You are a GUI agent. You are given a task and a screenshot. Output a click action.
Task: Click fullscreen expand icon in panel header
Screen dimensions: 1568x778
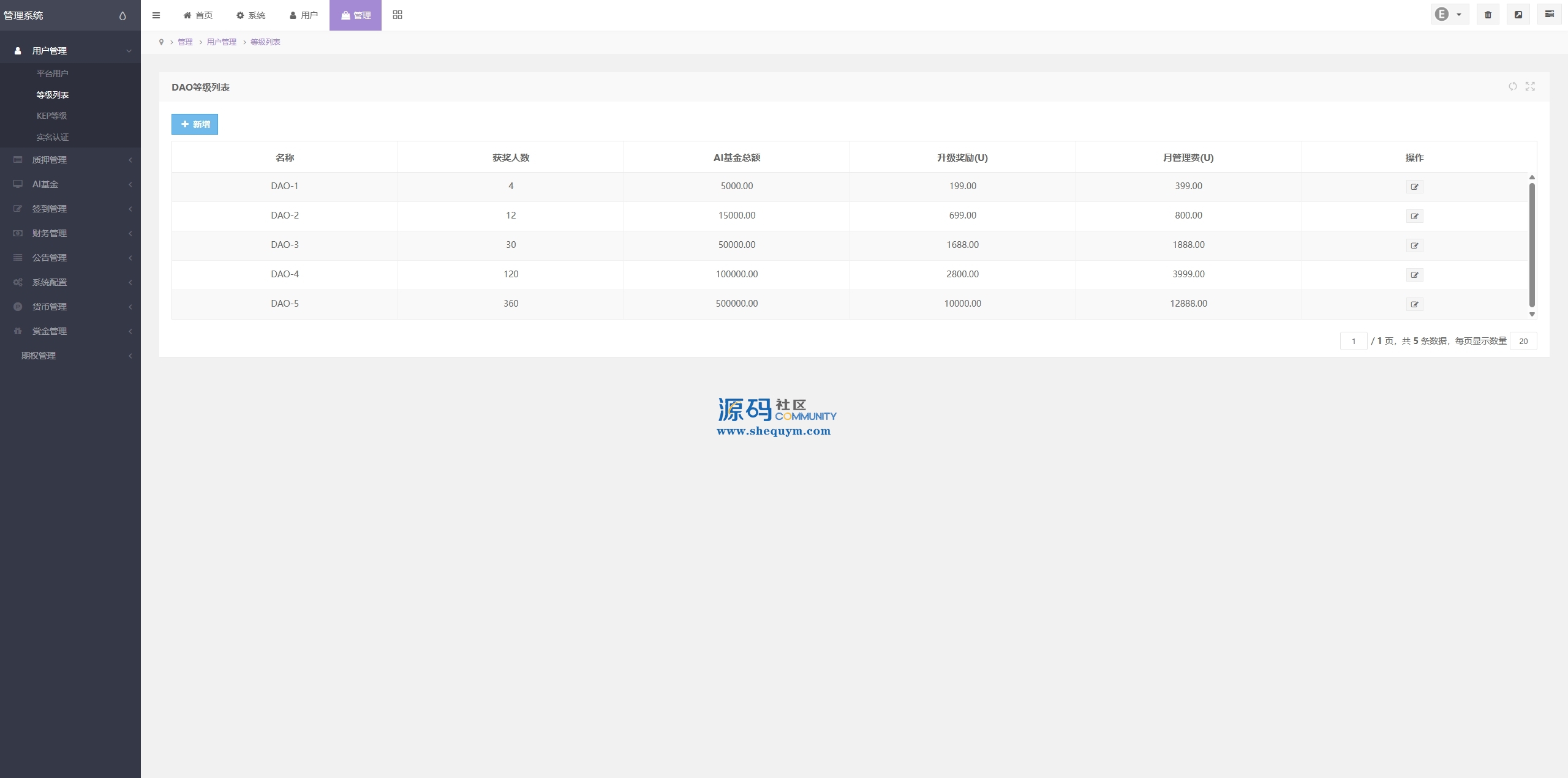[x=1530, y=86]
